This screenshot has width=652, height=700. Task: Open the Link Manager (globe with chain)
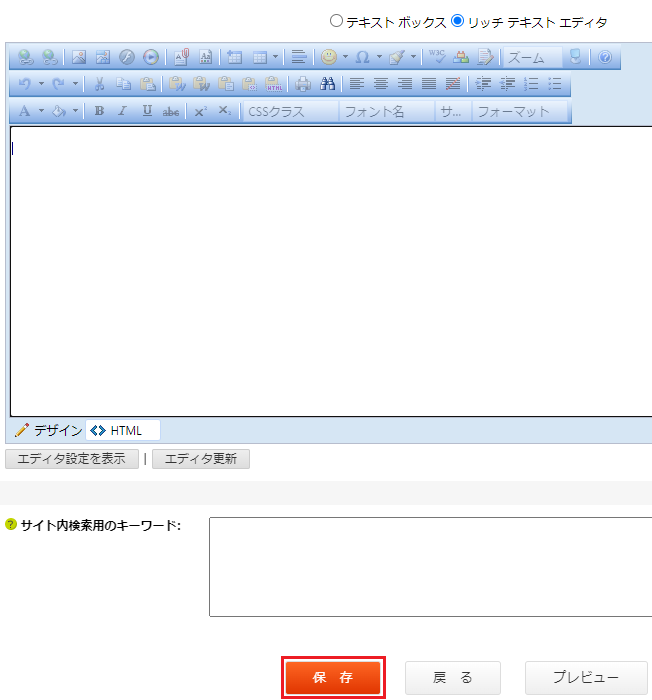[x=25, y=57]
